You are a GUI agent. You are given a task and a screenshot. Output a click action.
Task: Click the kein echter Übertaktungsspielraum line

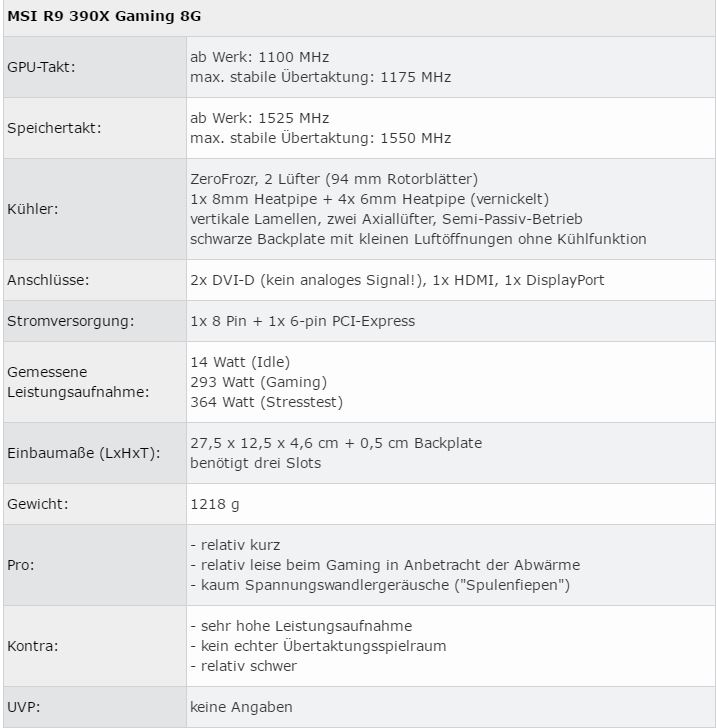click(x=318, y=646)
